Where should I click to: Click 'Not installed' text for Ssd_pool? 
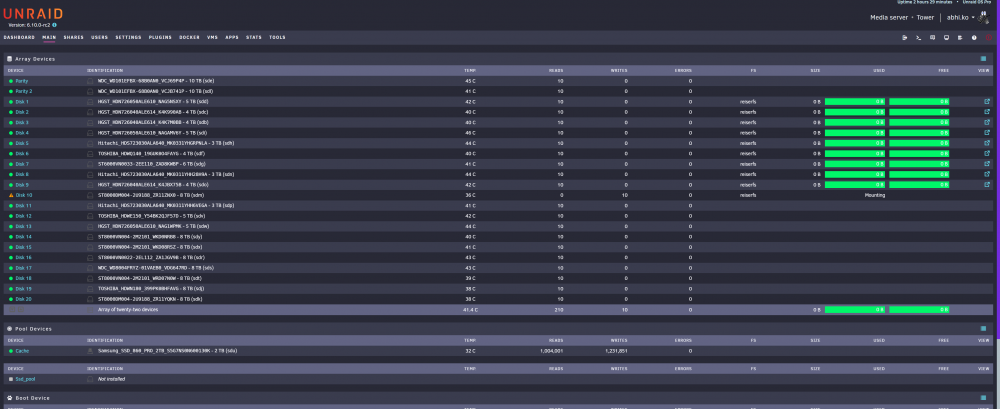coord(111,379)
